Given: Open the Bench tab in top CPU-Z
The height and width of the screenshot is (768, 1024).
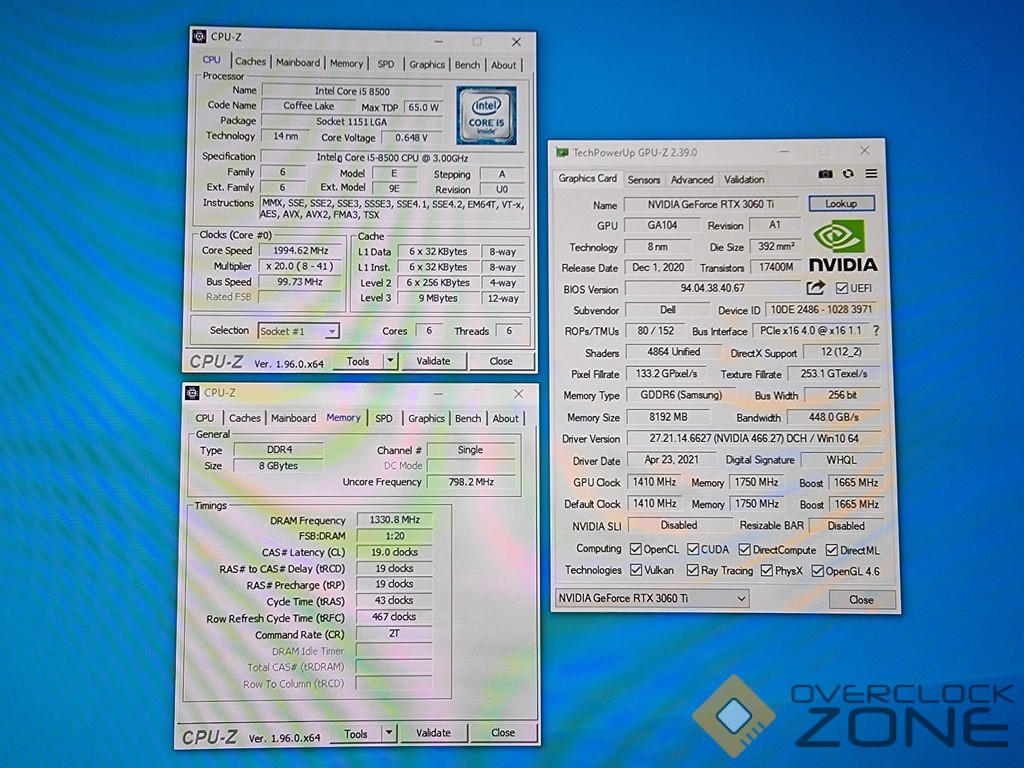Looking at the screenshot, I should (x=467, y=65).
